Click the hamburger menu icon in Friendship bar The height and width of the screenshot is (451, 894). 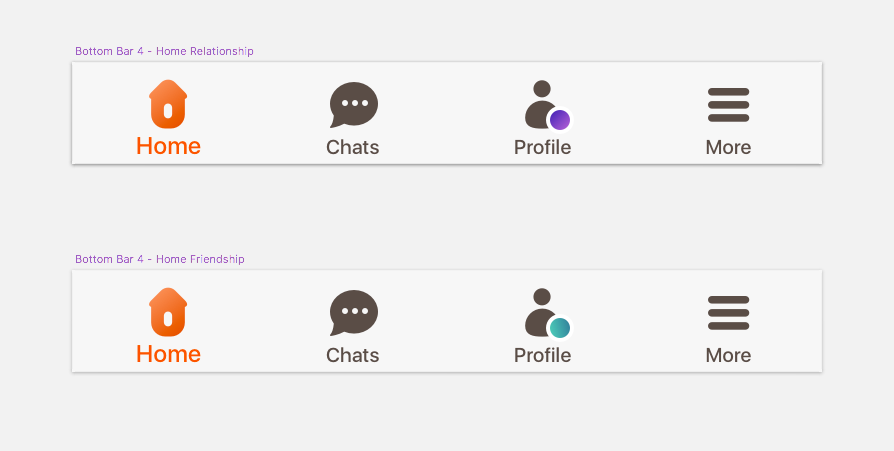click(x=728, y=313)
